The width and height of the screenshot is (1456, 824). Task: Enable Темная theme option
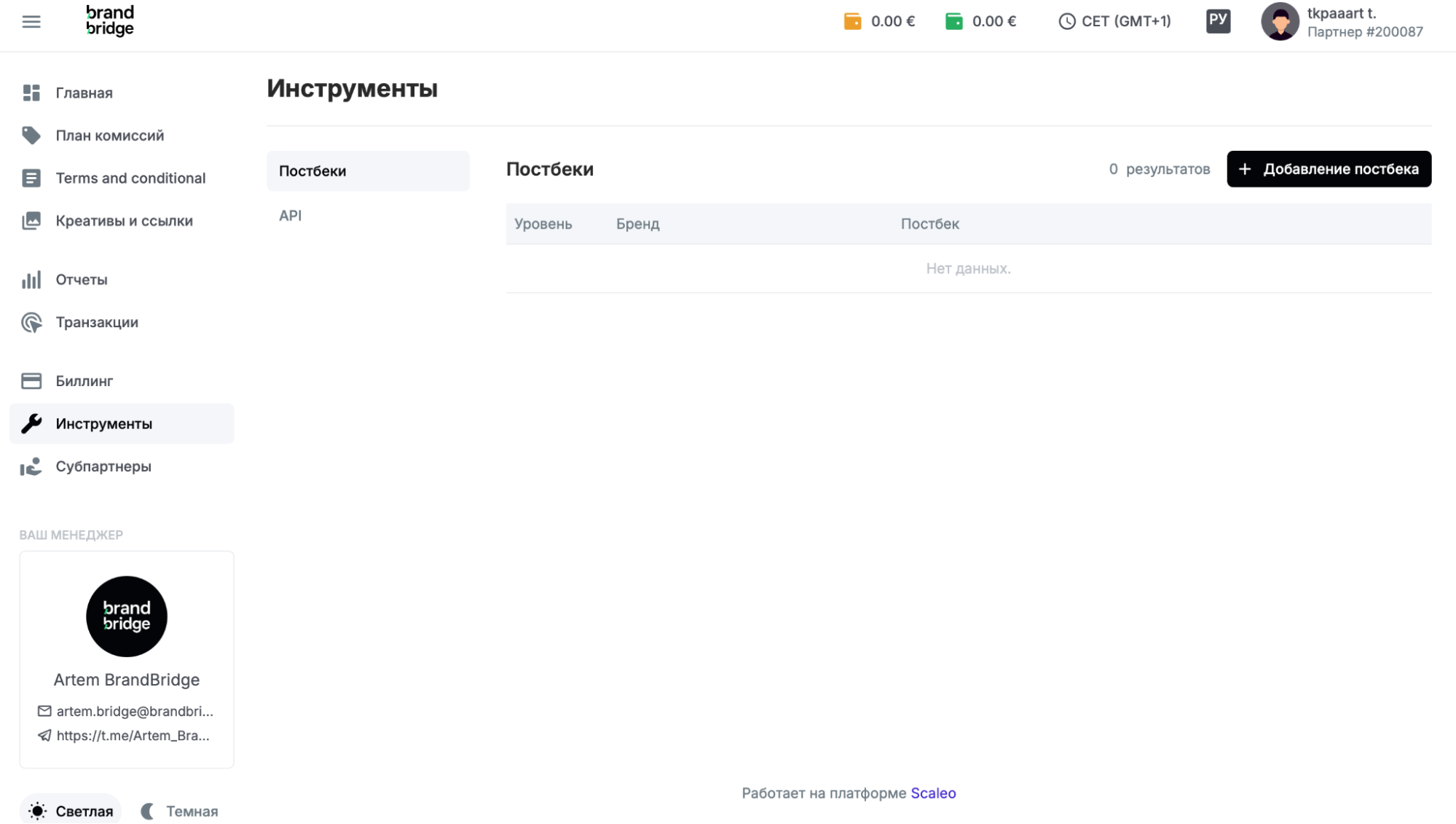click(179, 811)
